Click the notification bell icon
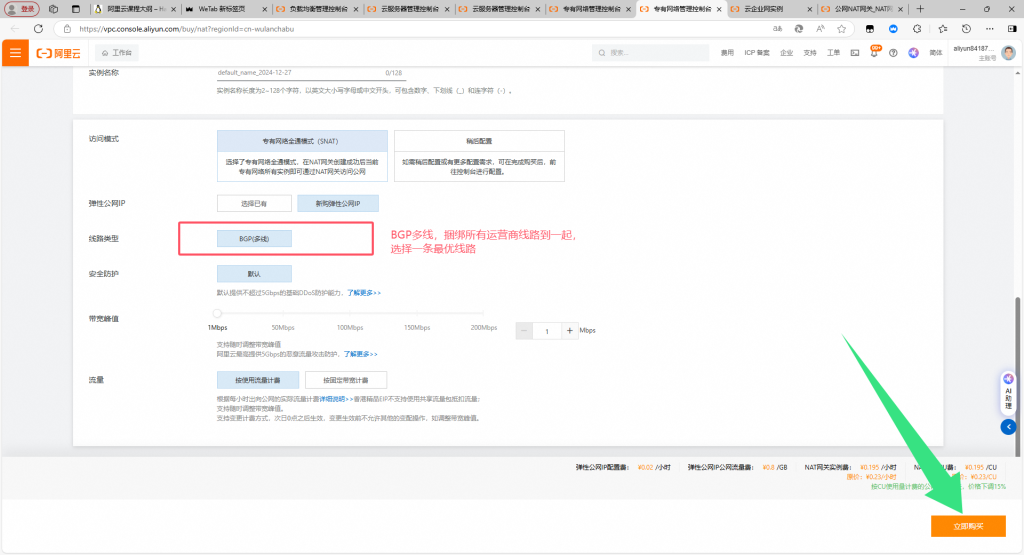The image size is (1024, 555). point(874,52)
